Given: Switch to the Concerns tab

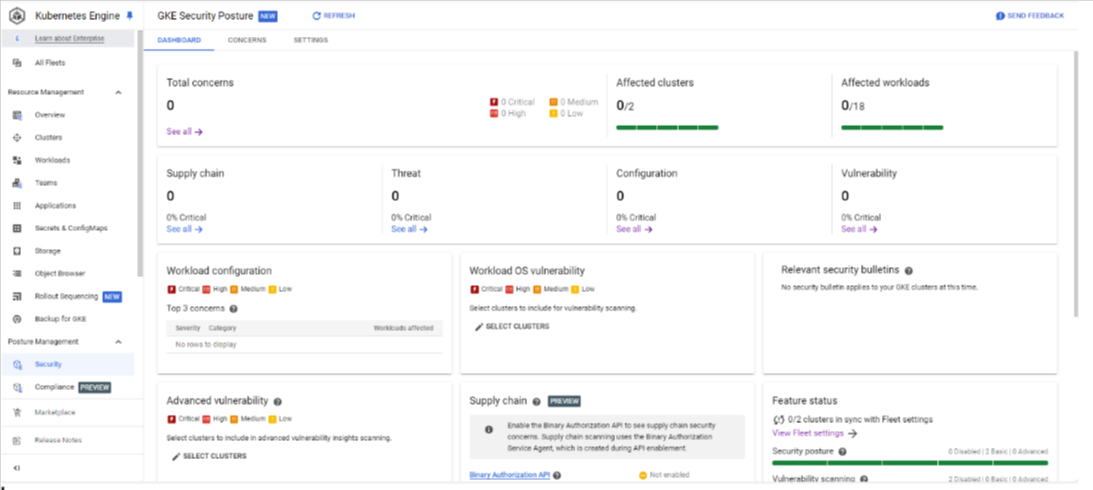Looking at the screenshot, I should 246,40.
